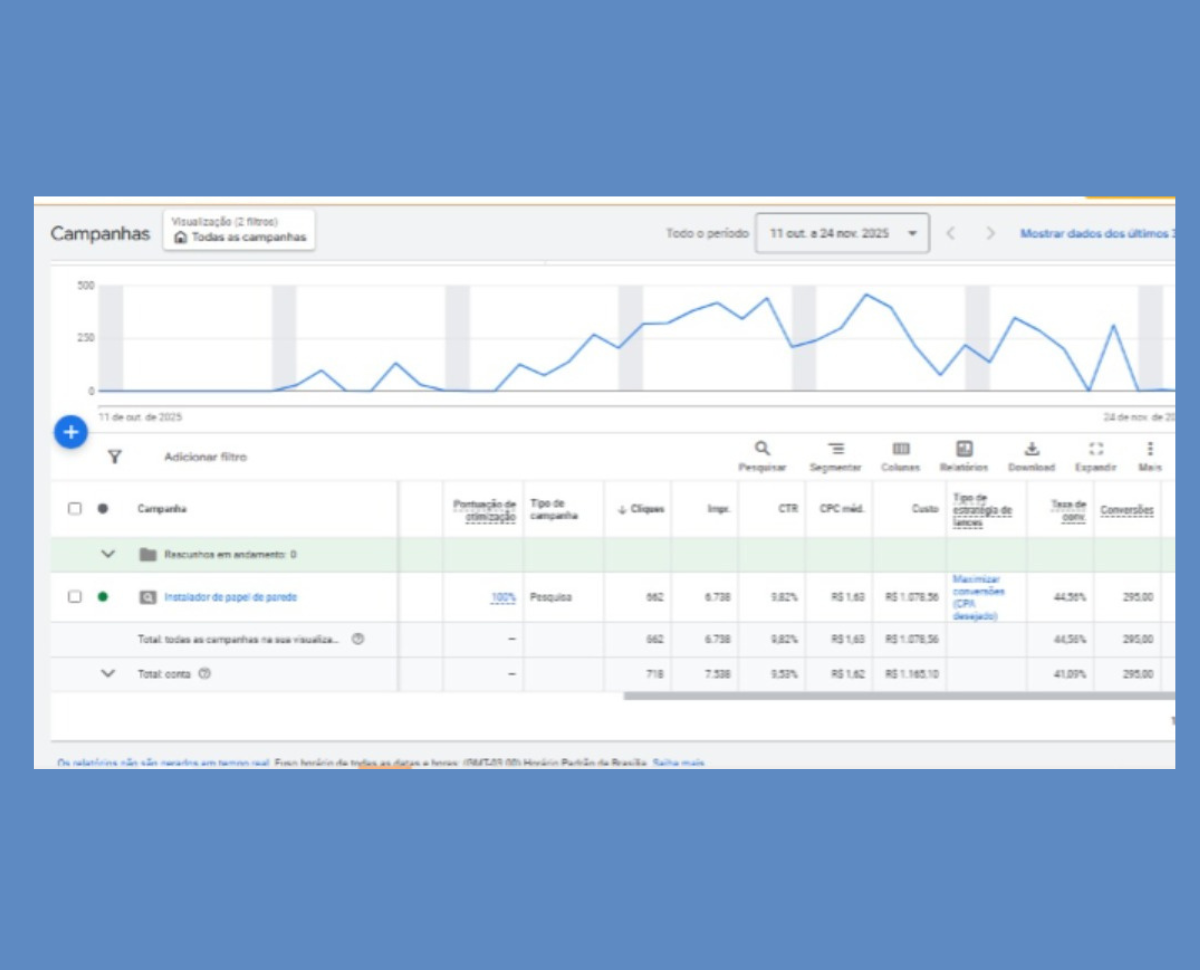The height and width of the screenshot is (970, 1200).
Task: Check the Instalador de papel de parede row
Action: (75, 597)
